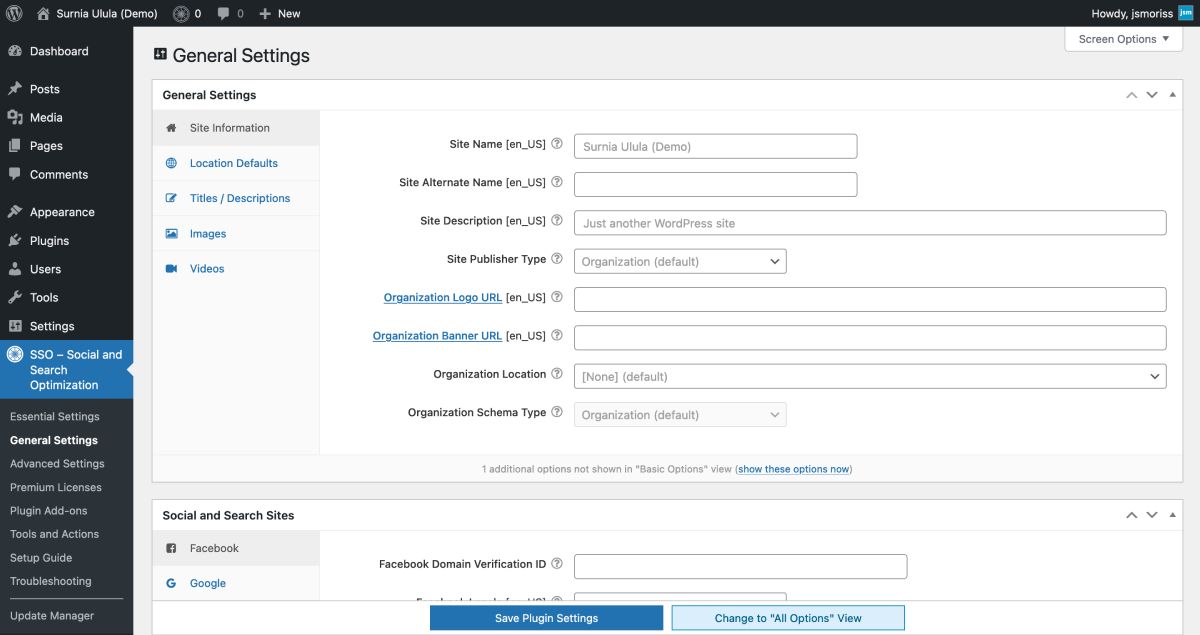Switch to the Location Defaults tab

point(234,163)
